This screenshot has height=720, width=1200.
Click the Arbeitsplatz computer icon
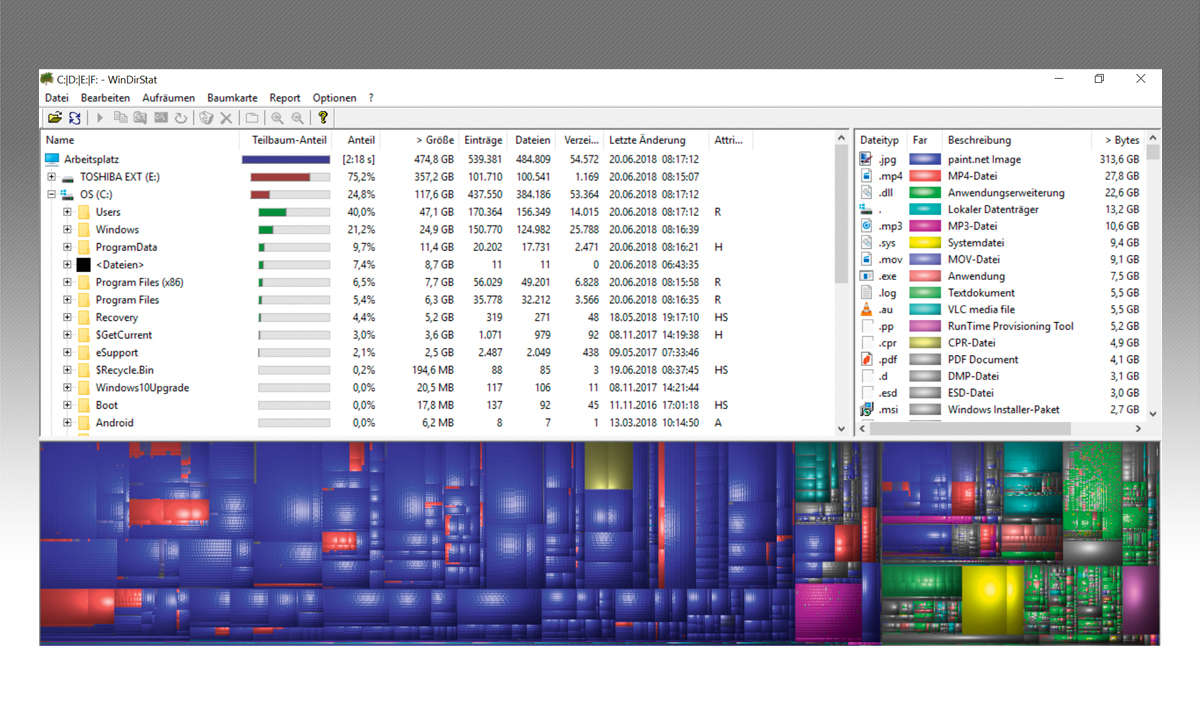click(52, 159)
